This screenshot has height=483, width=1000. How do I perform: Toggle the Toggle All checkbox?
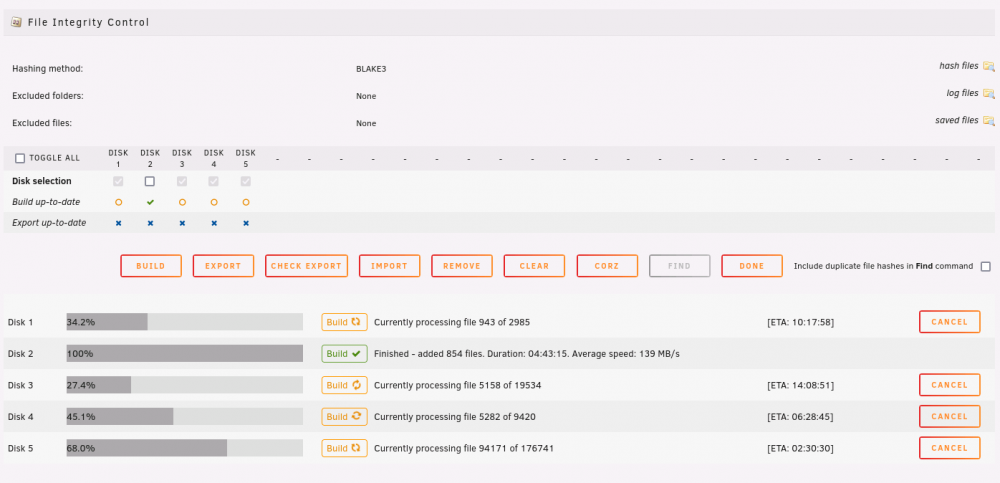[x=20, y=158]
